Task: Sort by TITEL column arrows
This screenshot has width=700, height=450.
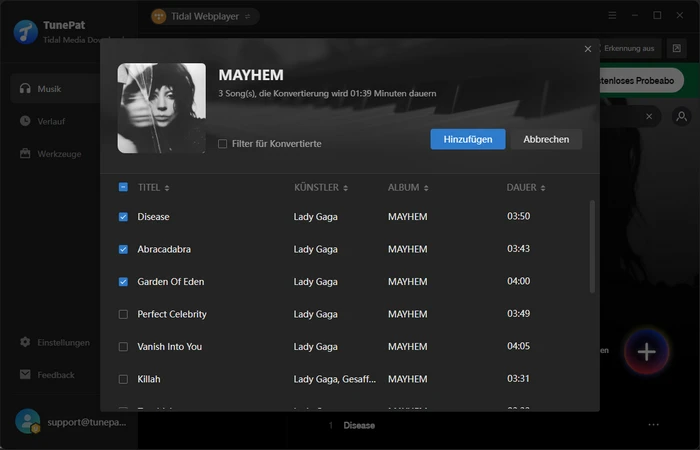Action: (x=167, y=188)
